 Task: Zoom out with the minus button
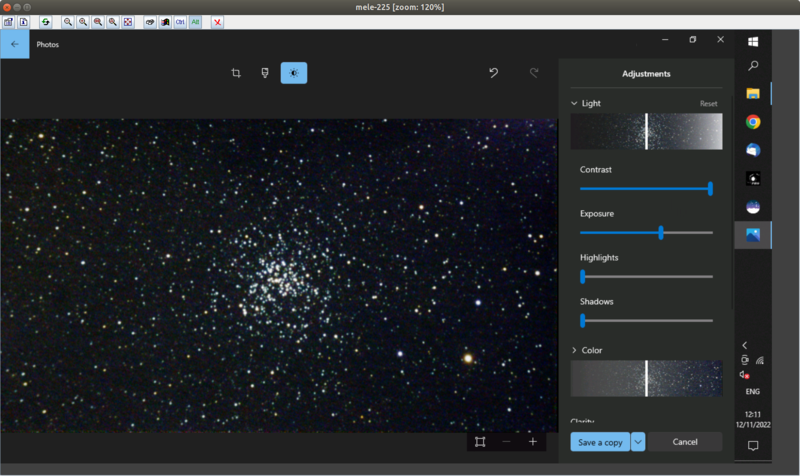[506, 442]
